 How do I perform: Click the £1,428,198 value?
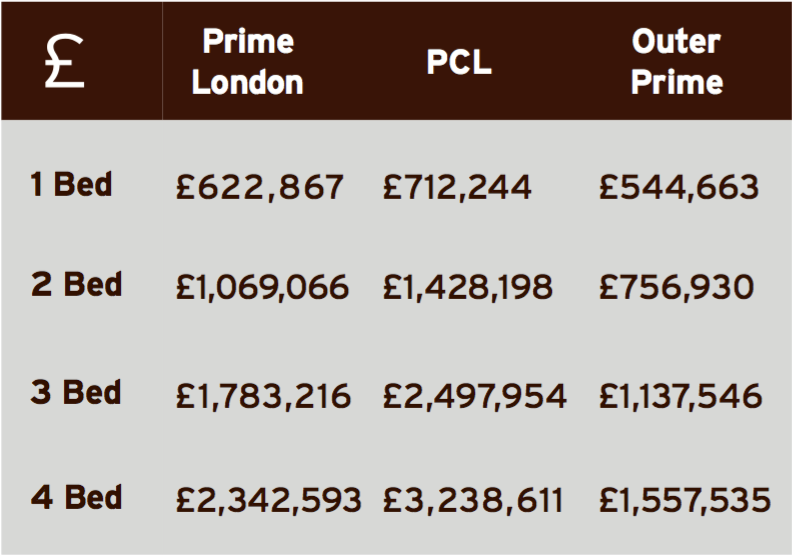(467, 288)
